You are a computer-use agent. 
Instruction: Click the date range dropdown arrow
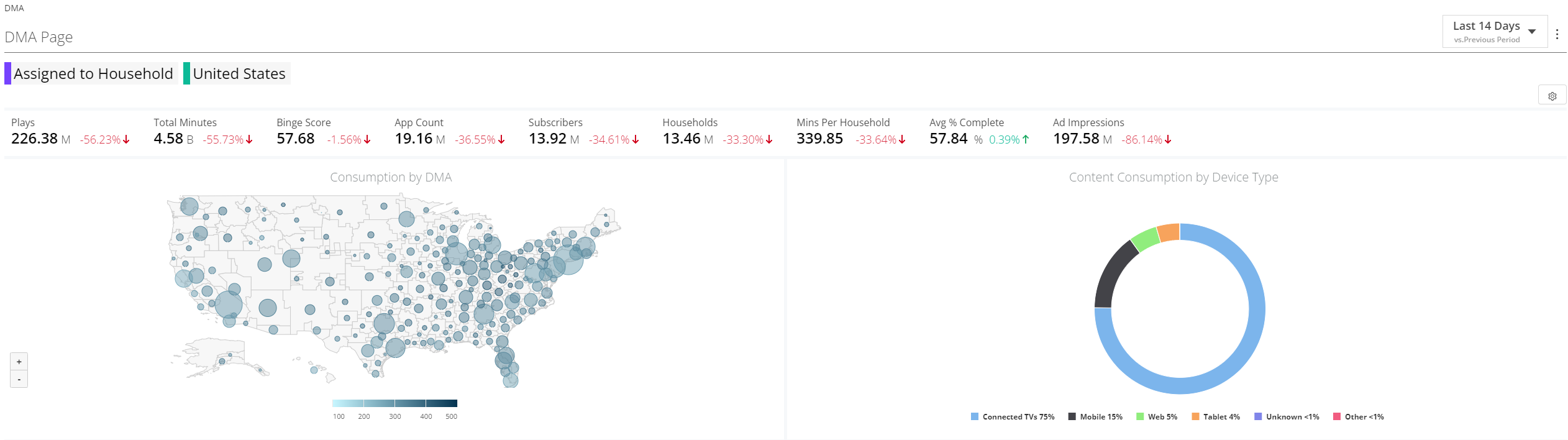point(1532,32)
